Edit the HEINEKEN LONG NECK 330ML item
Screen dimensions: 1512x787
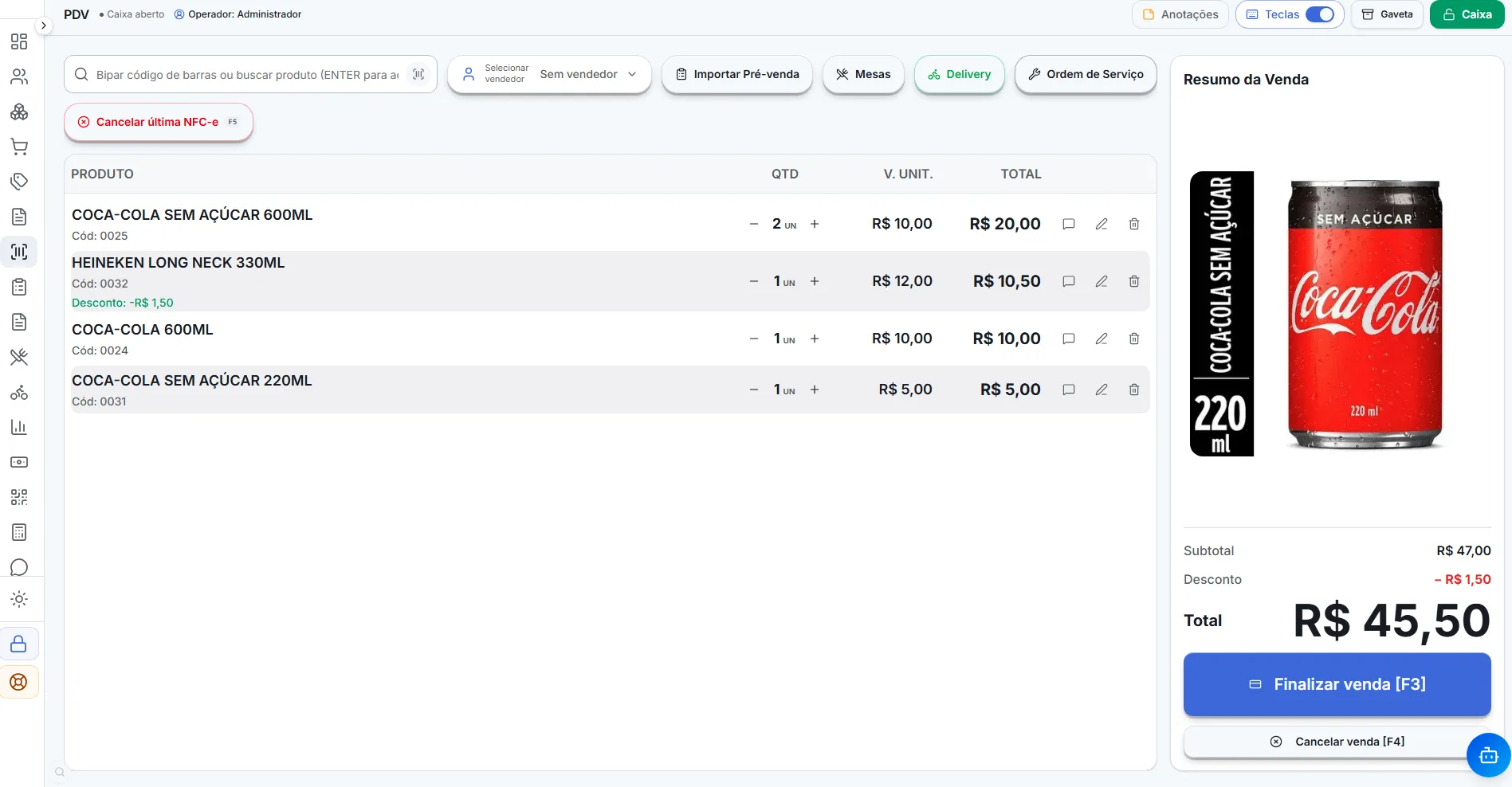1102,281
